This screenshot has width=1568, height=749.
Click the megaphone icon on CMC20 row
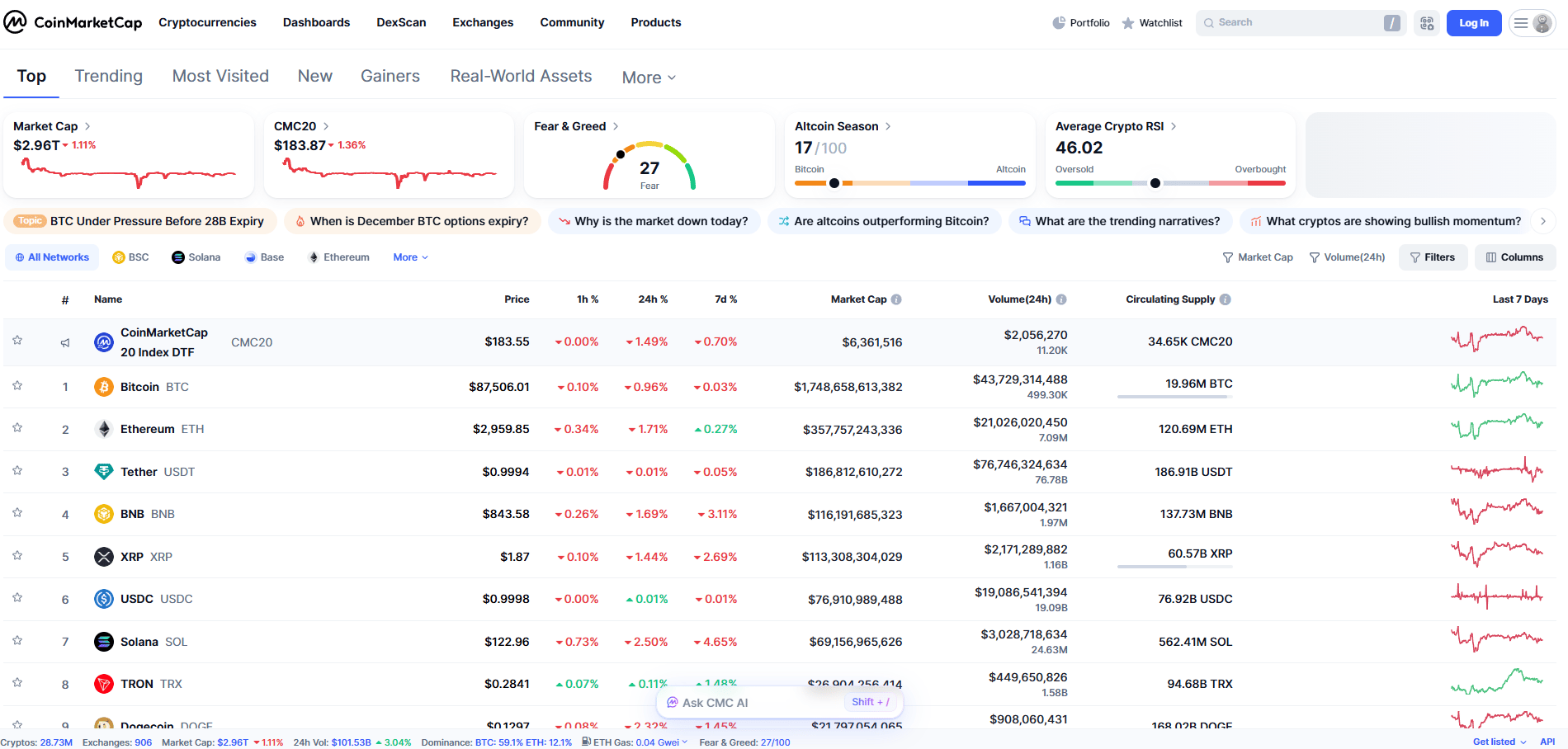pos(65,342)
